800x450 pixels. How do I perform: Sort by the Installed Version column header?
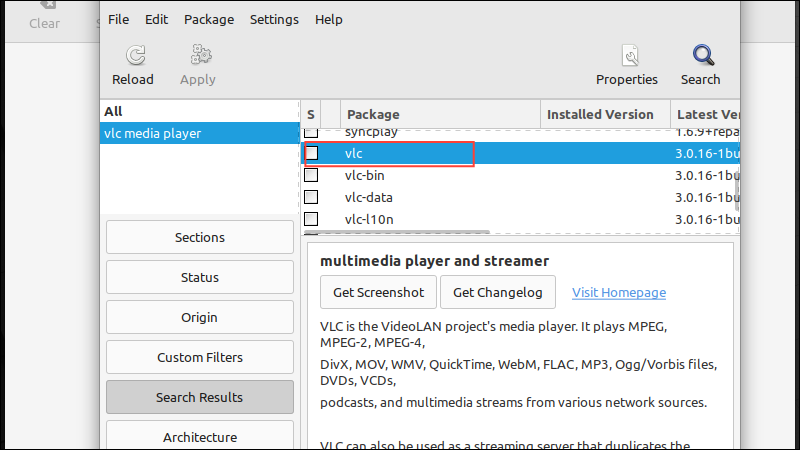click(605, 114)
